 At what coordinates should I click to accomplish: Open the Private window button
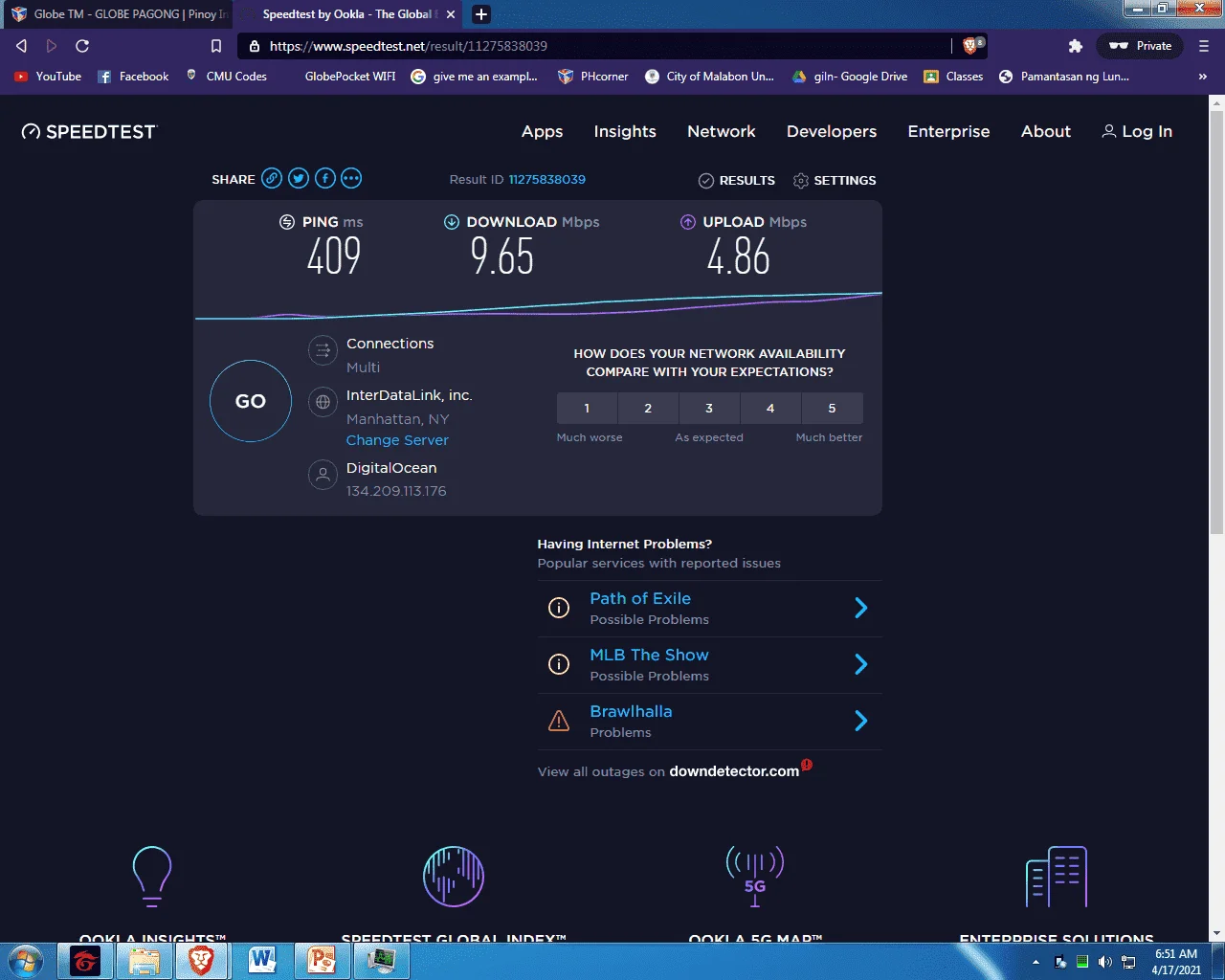pos(1140,46)
